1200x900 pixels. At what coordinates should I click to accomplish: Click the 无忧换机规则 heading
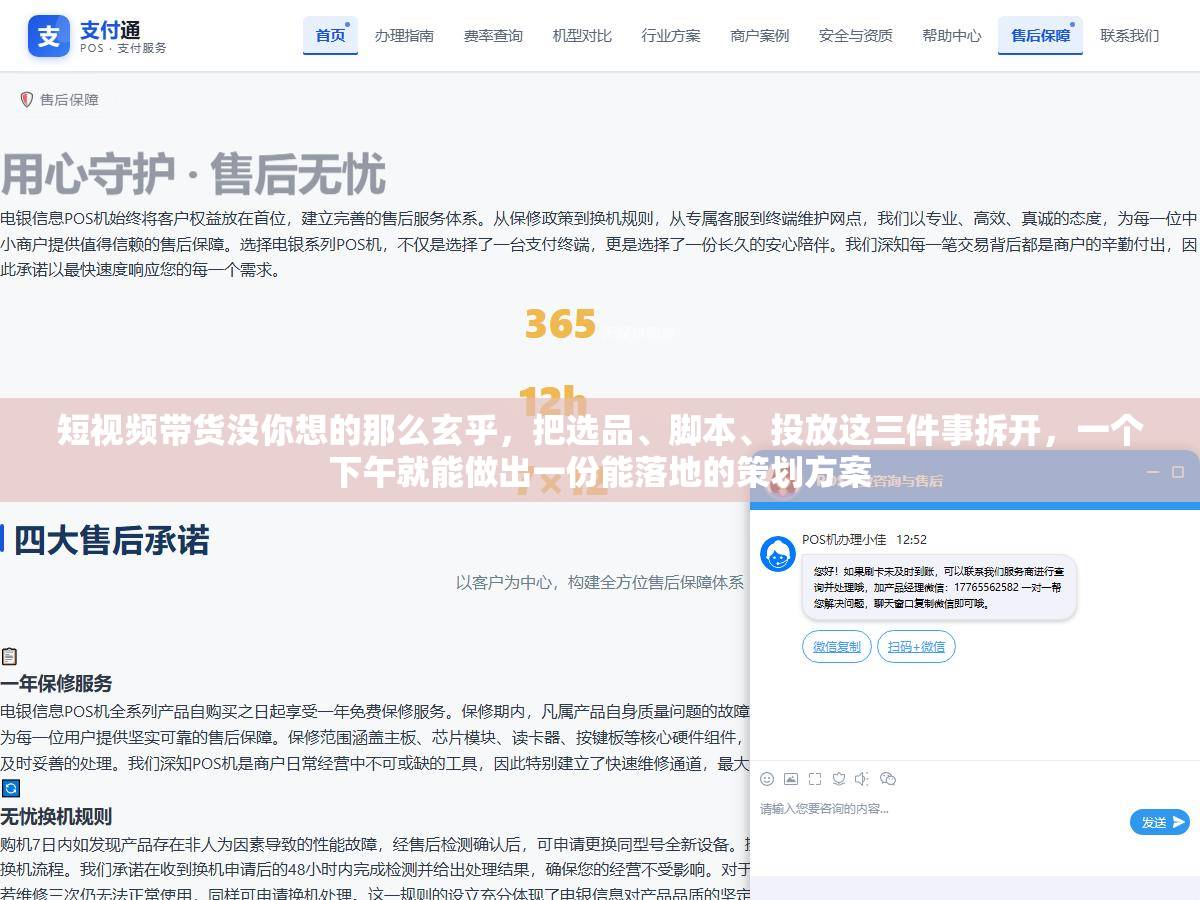click(56, 816)
